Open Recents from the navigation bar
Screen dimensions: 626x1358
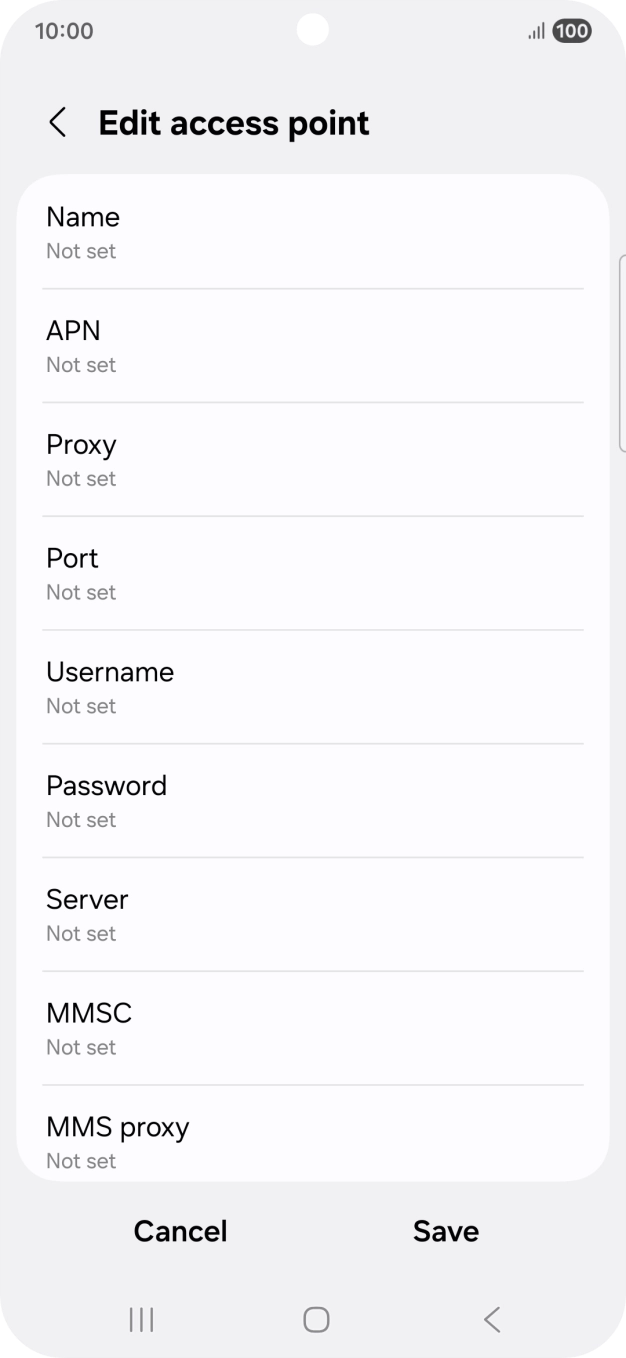pos(141,1320)
